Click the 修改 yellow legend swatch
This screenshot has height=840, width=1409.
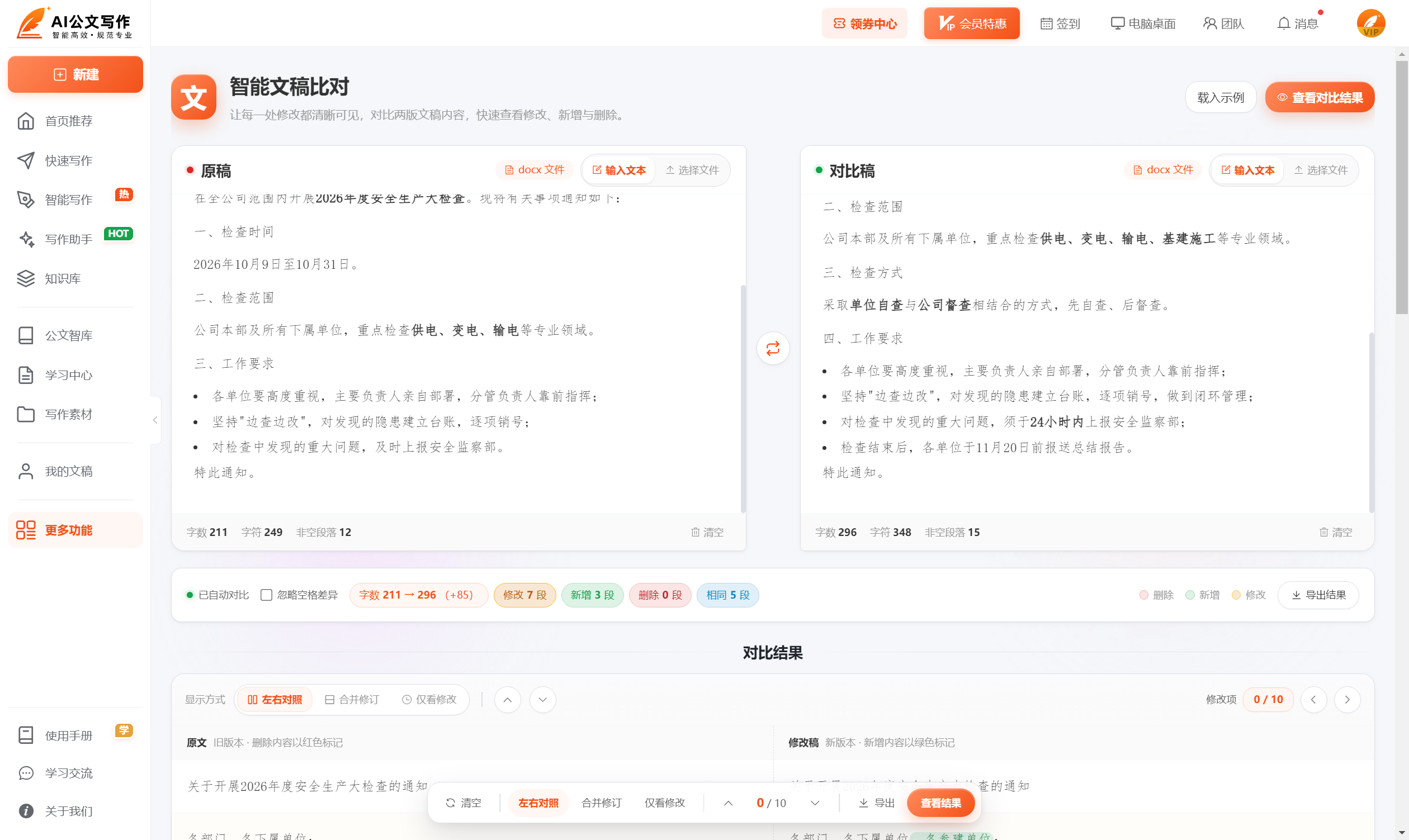coord(1236,595)
